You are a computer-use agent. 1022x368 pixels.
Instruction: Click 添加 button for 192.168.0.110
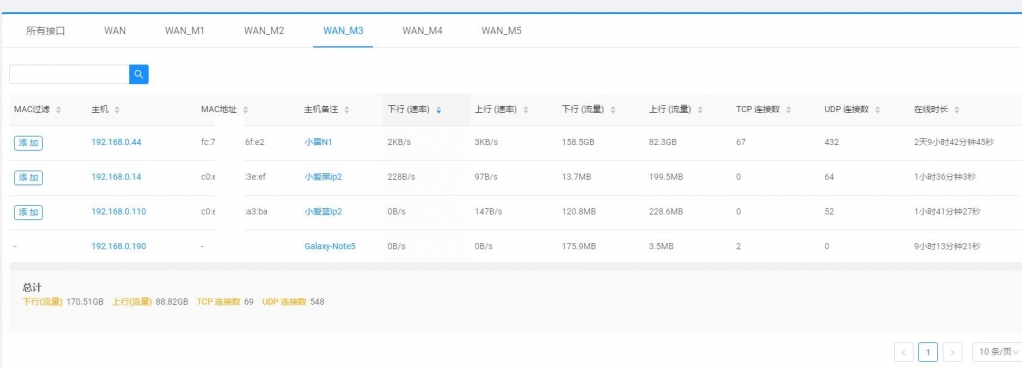(28, 212)
